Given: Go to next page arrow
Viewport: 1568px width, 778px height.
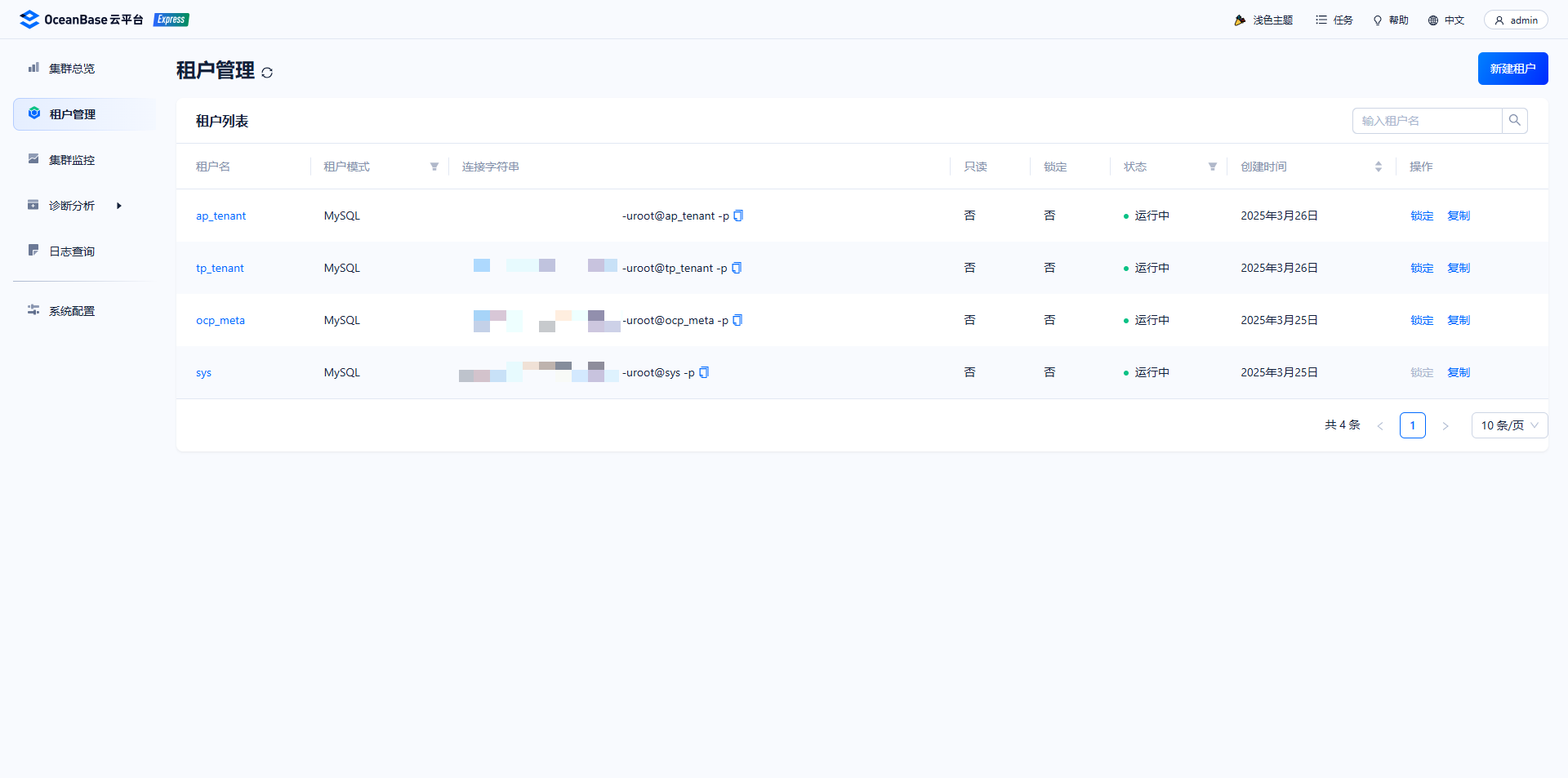Looking at the screenshot, I should [1445, 425].
